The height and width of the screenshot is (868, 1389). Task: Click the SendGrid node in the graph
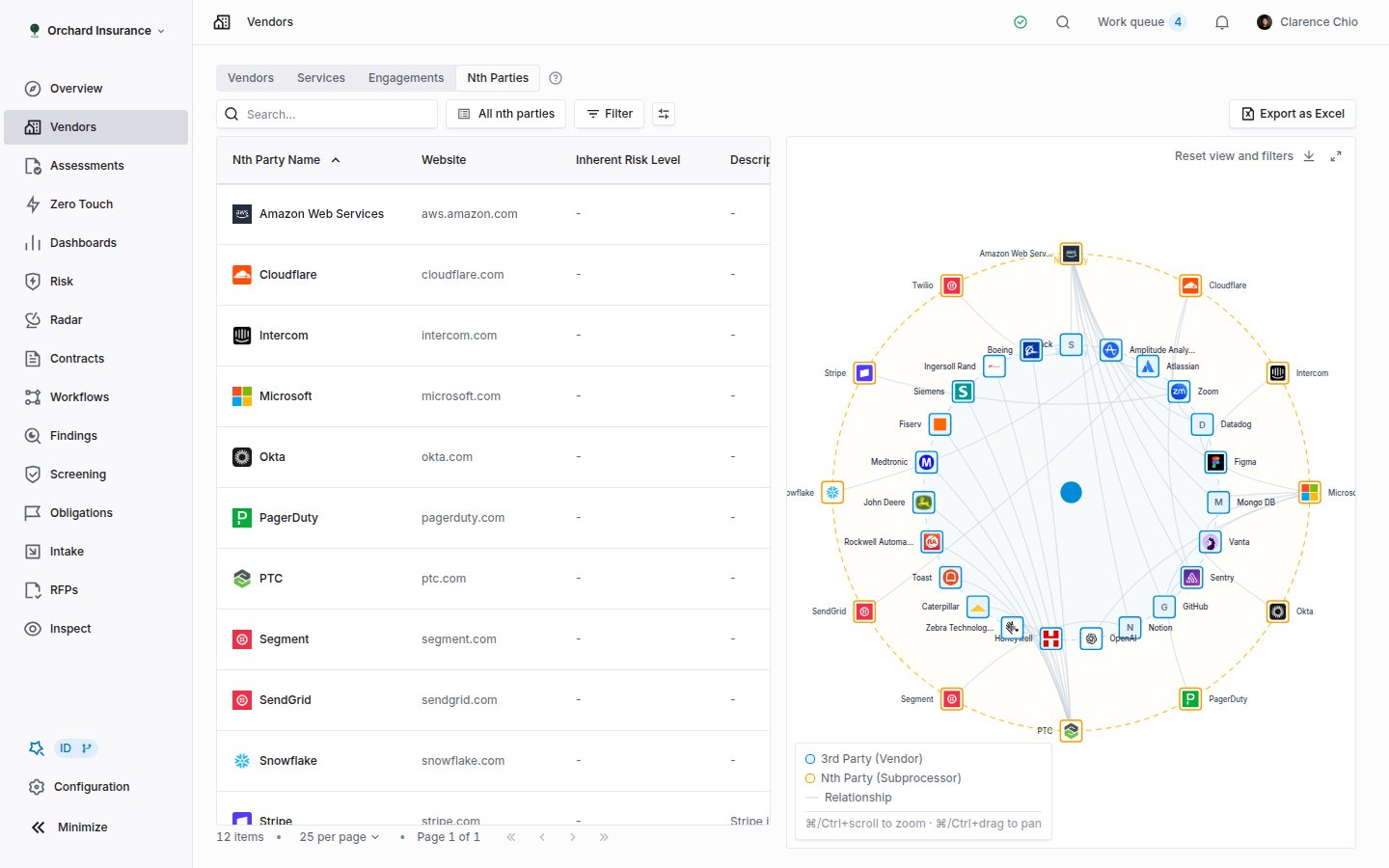pyautogui.click(x=865, y=611)
